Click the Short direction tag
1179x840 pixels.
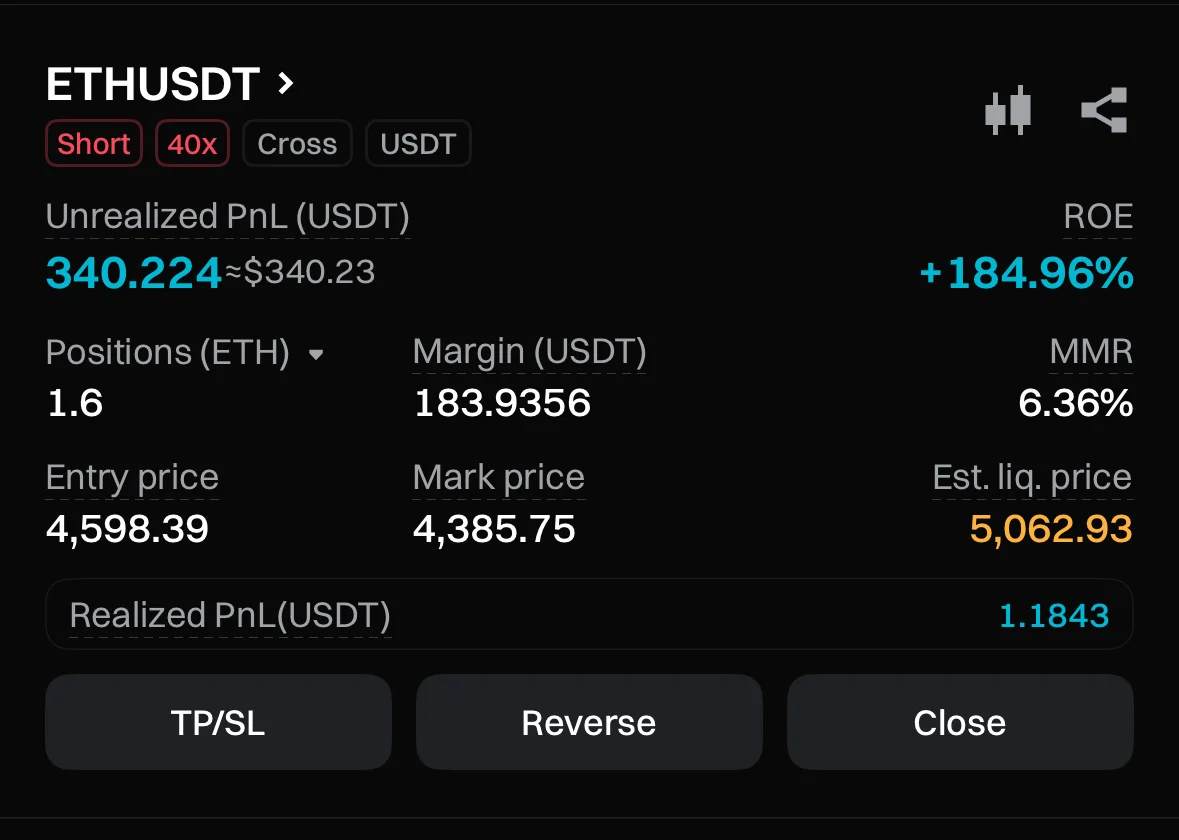(x=94, y=144)
